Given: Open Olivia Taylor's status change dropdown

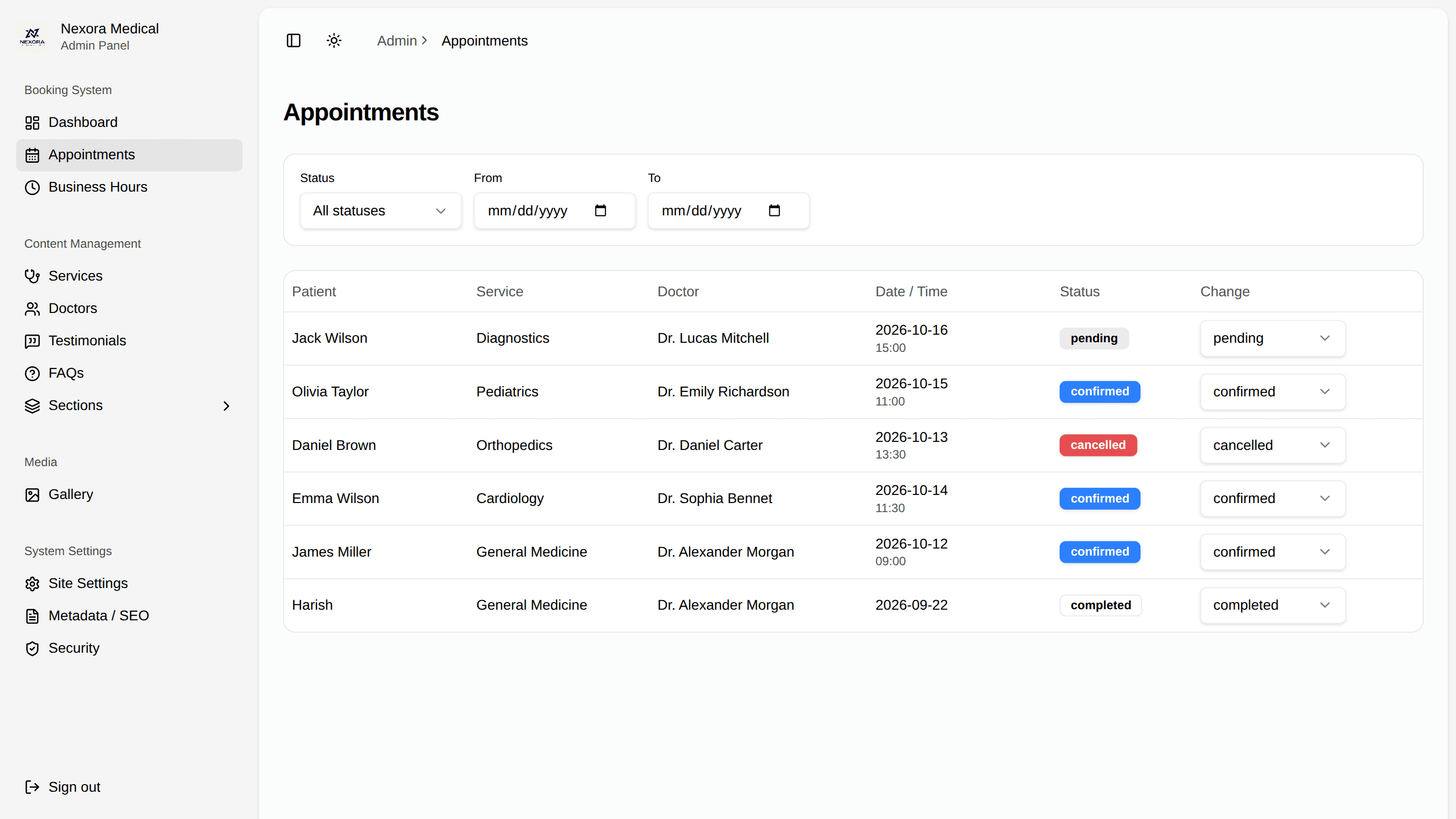Looking at the screenshot, I should pyautogui.click(x=1273, y=392).
